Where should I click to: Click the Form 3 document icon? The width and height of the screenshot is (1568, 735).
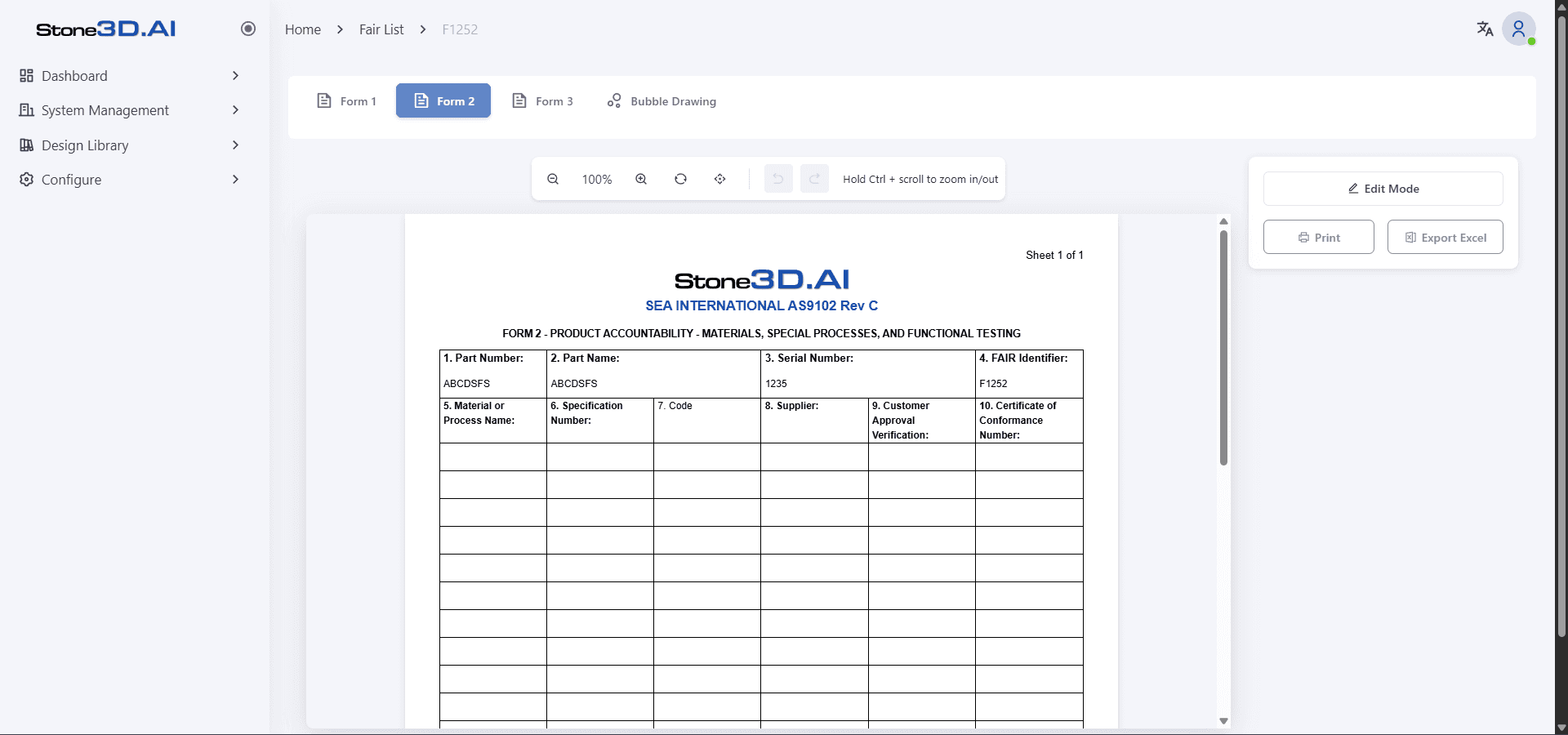tap(519, 100)
